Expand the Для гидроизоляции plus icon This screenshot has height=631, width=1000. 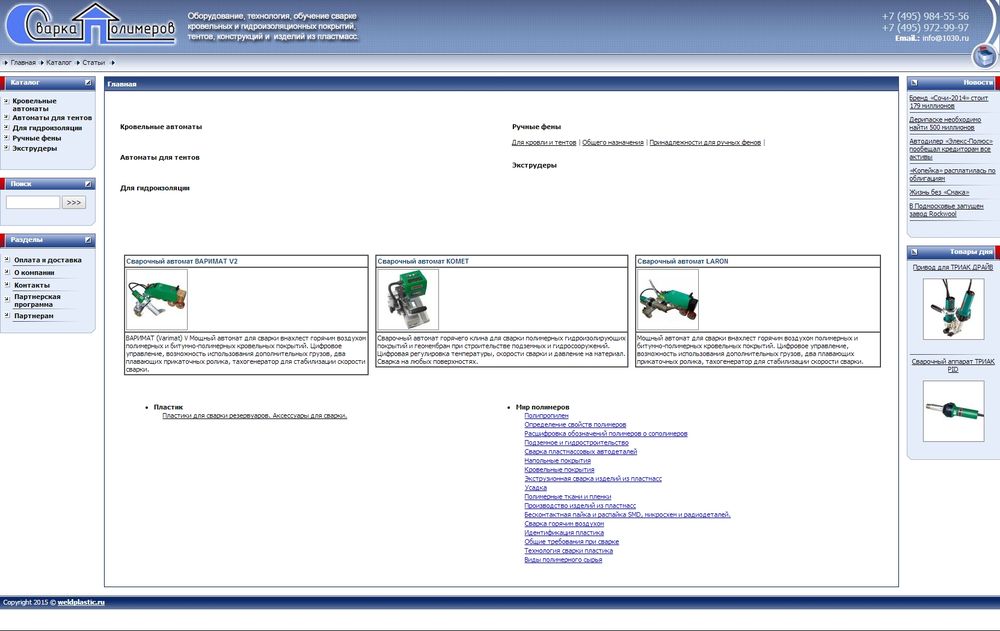(6, 128)
